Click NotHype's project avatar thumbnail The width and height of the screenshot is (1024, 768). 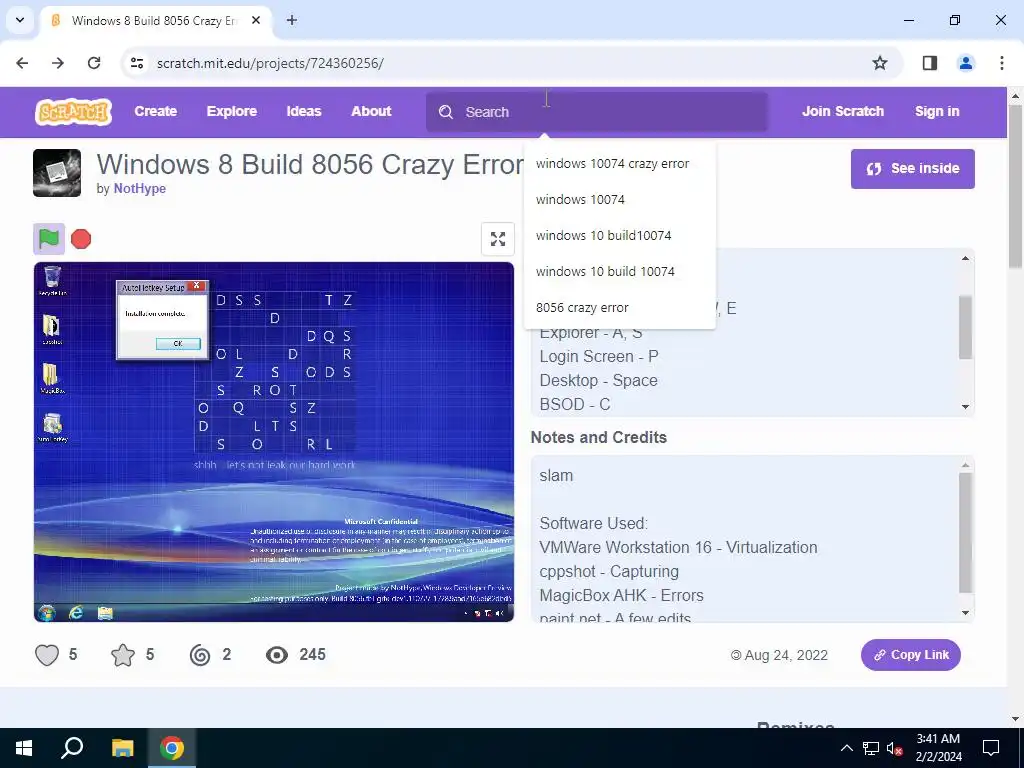(x=57, y=173)
